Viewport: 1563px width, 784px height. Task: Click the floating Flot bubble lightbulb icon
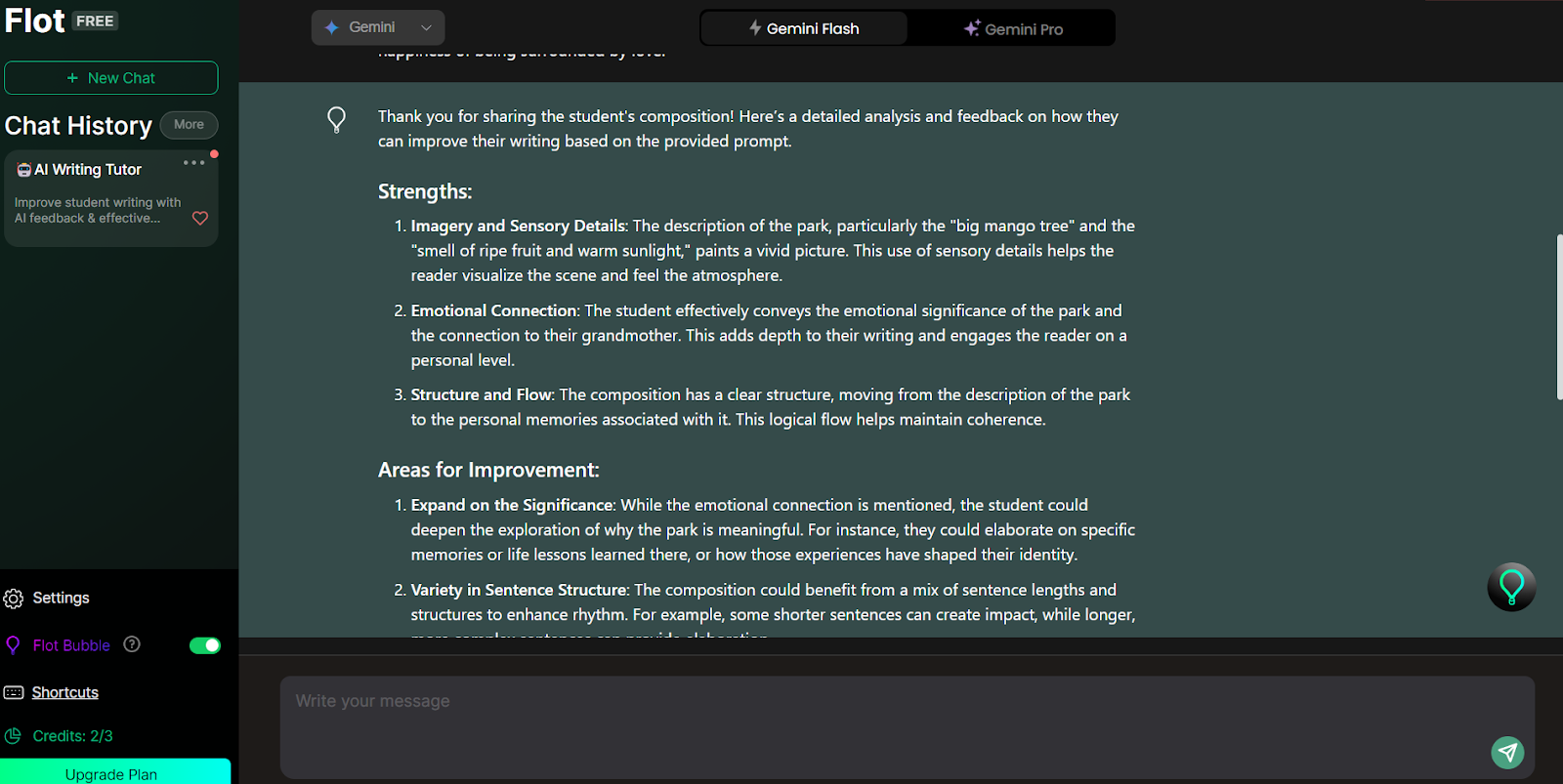[1511, 587]
